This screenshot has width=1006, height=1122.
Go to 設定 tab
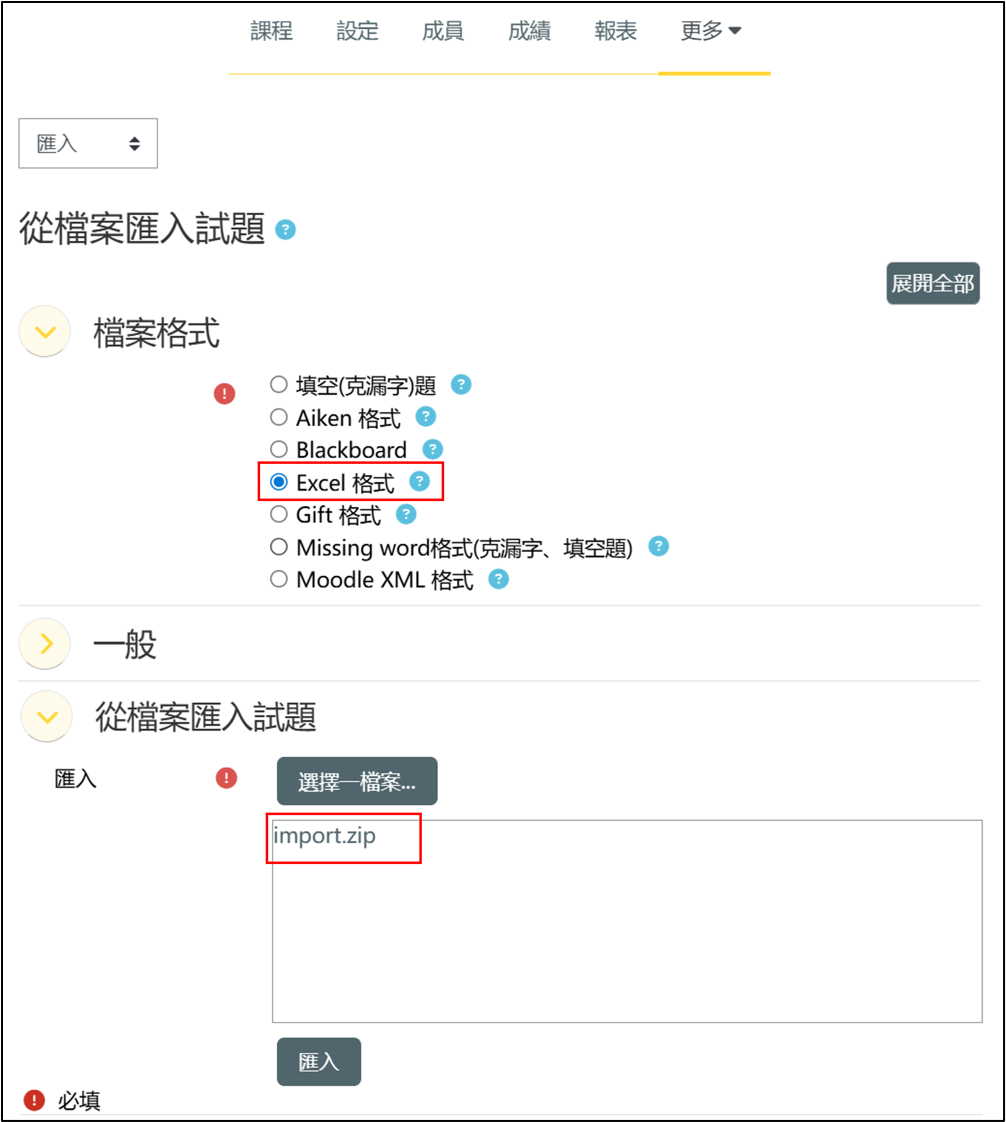[x=357, y=31]
